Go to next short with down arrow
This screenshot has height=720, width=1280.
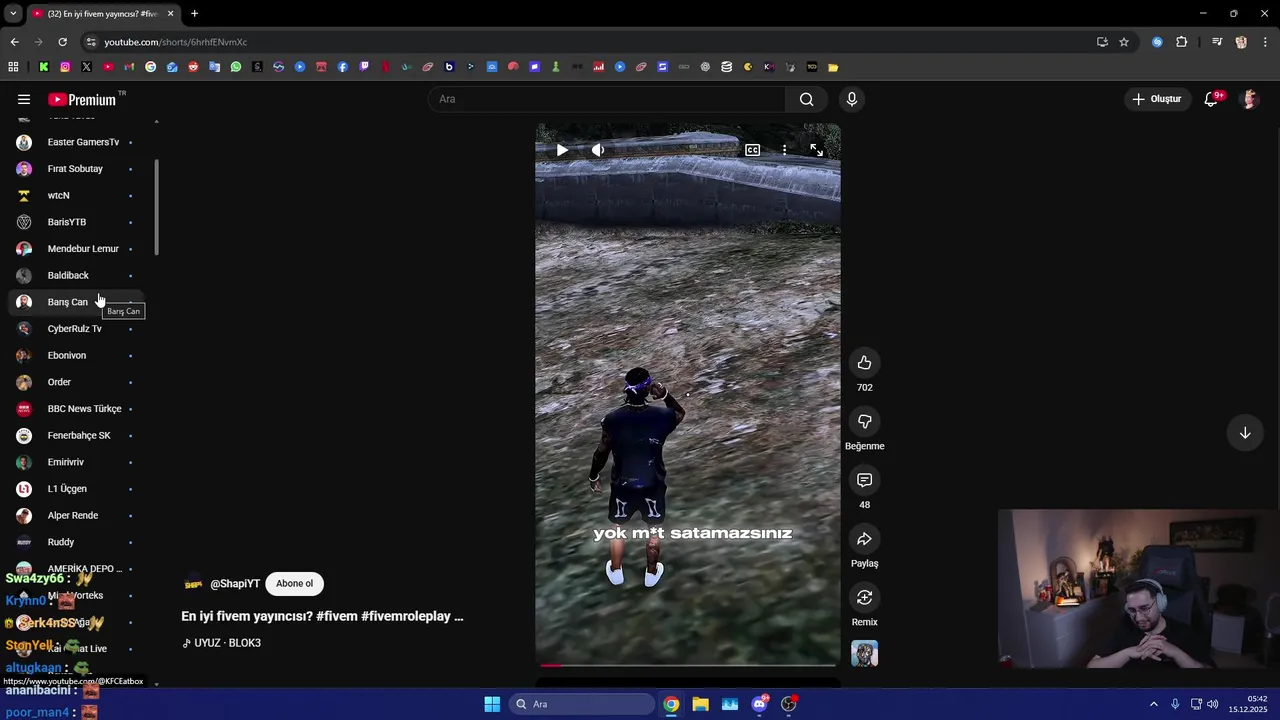[1245, 433]
